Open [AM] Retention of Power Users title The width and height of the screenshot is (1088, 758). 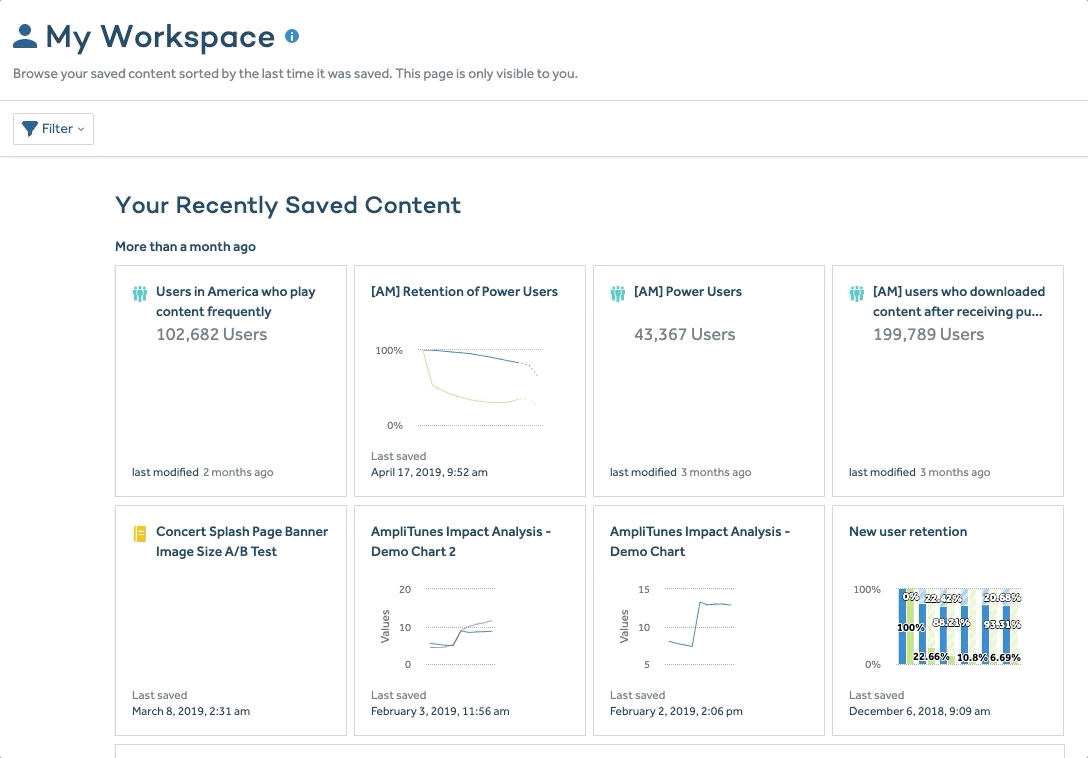464,292
